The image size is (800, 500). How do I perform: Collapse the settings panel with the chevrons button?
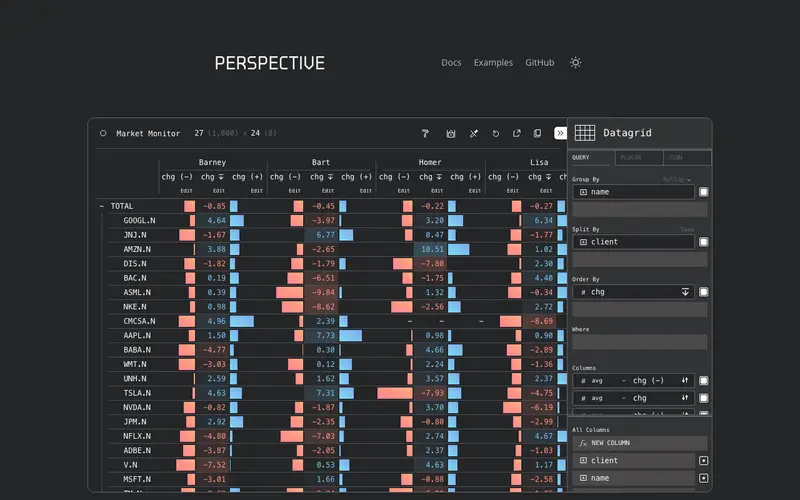pyautogui.click(x=560, y=133)
